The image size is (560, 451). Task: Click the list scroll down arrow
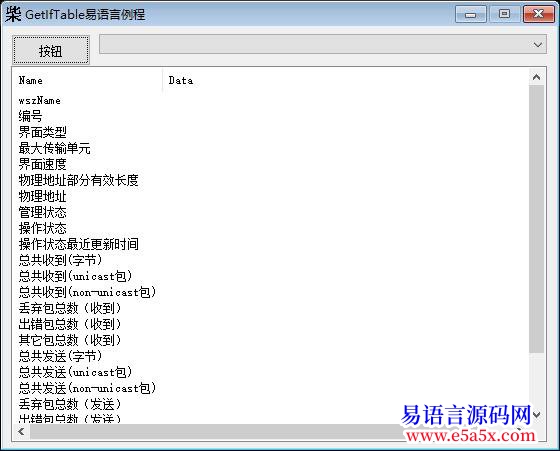point(536,415)
